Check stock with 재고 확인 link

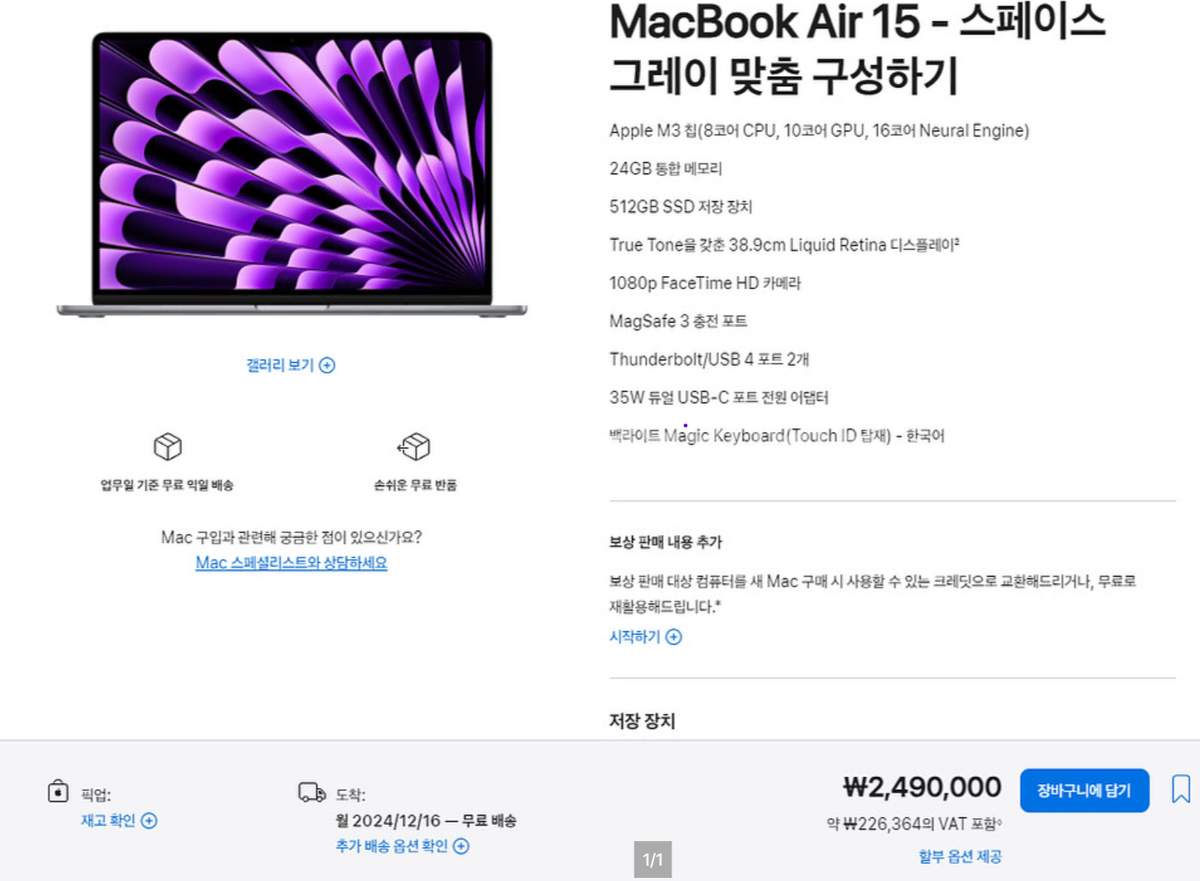pyautogui.click(x=108, y=821)
